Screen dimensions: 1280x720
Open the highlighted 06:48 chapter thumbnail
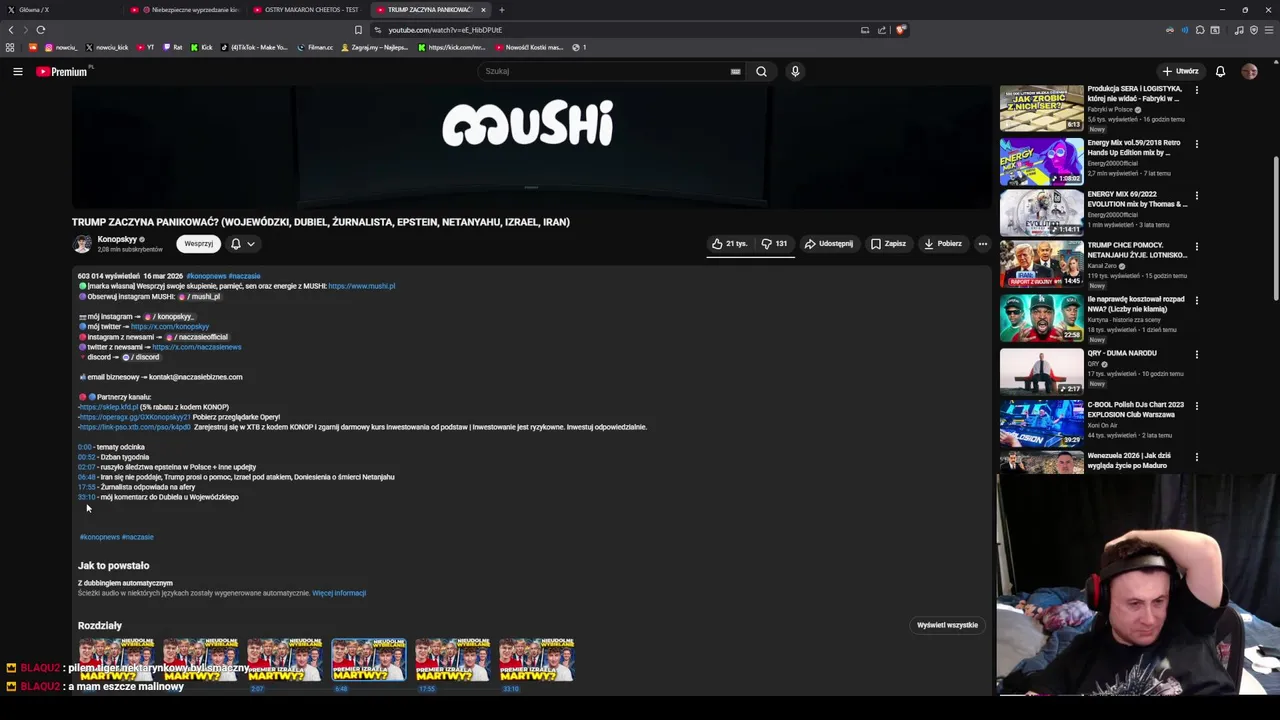click(369, 660)
